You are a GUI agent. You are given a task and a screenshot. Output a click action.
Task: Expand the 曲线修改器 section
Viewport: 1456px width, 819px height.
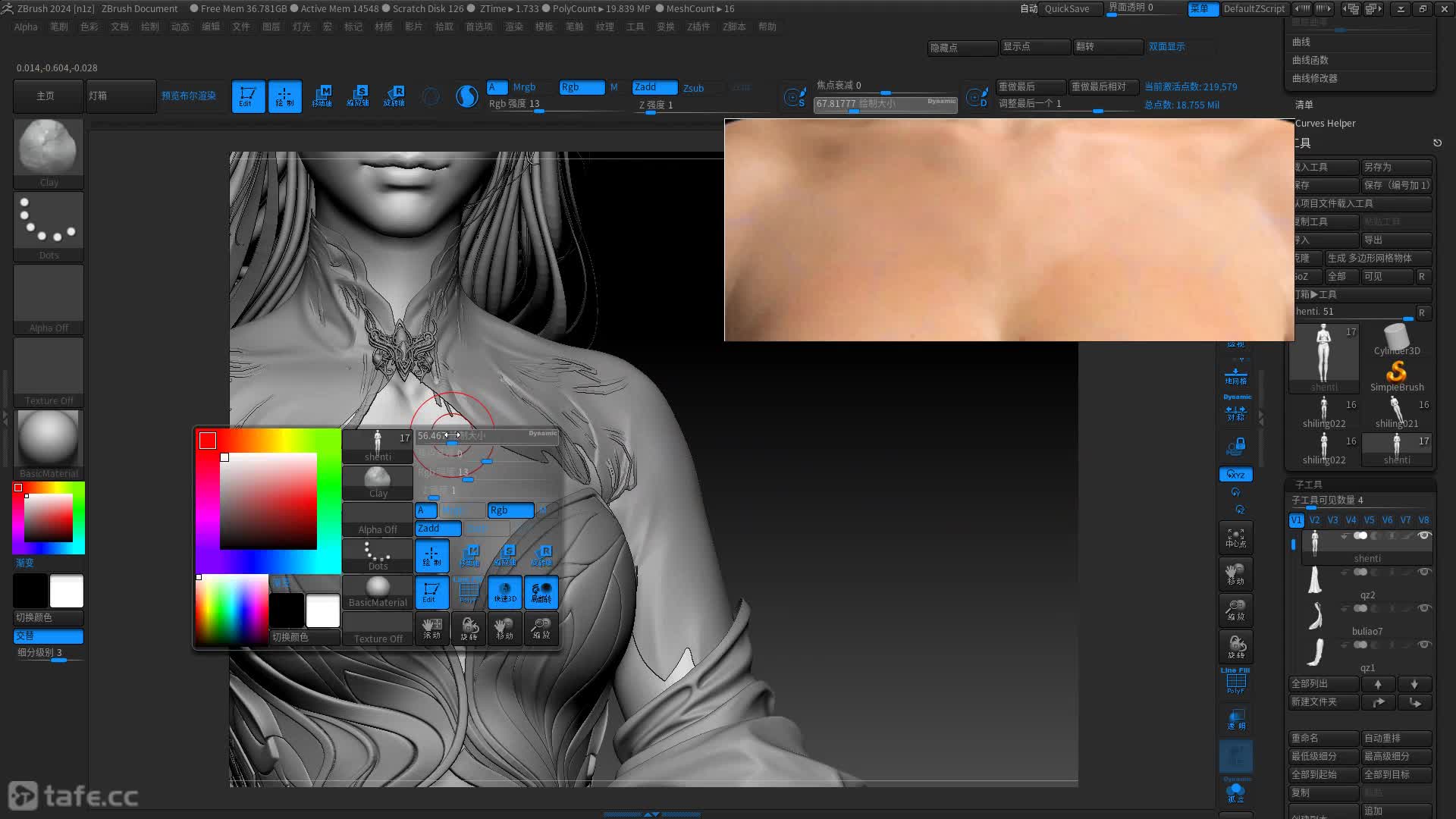tap(1315, 78)
